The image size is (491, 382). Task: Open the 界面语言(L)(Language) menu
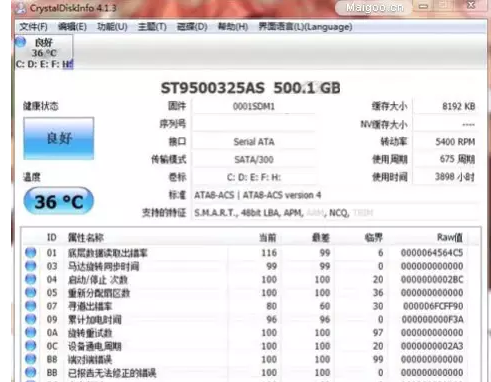click(x=305, y=27)
